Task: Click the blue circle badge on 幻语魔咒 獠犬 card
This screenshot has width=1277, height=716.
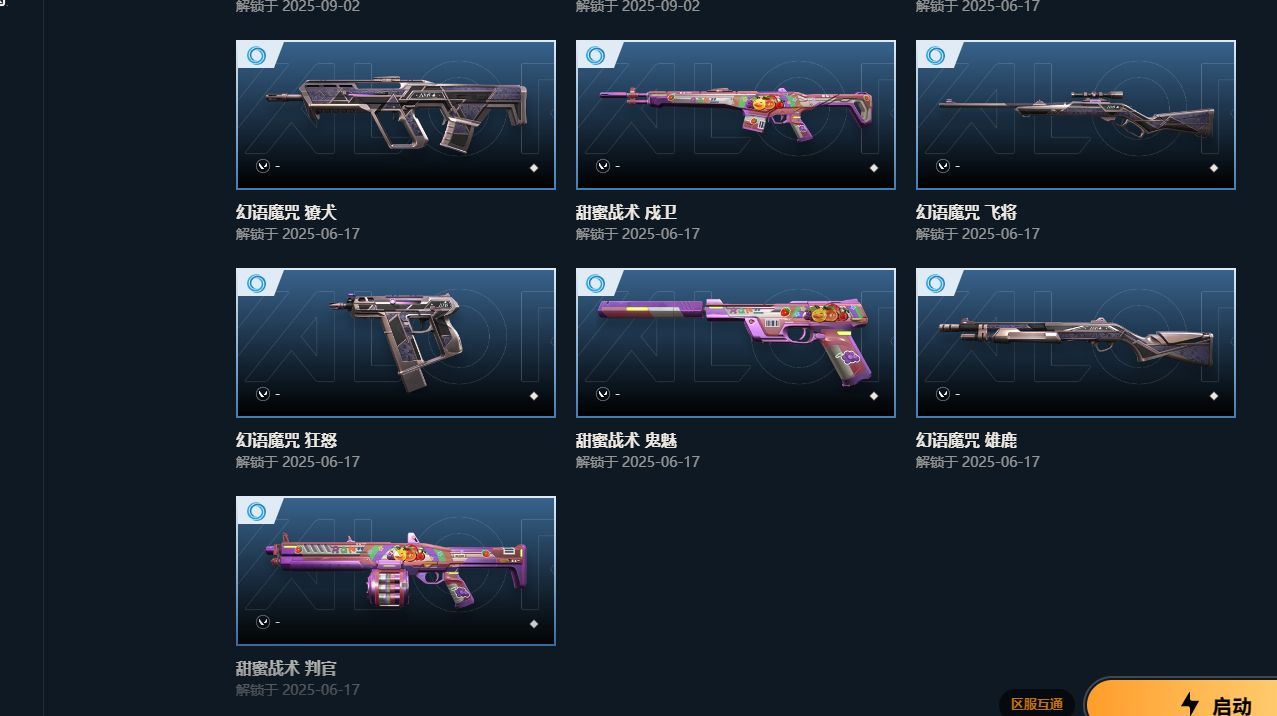Action: pos(256,56)
